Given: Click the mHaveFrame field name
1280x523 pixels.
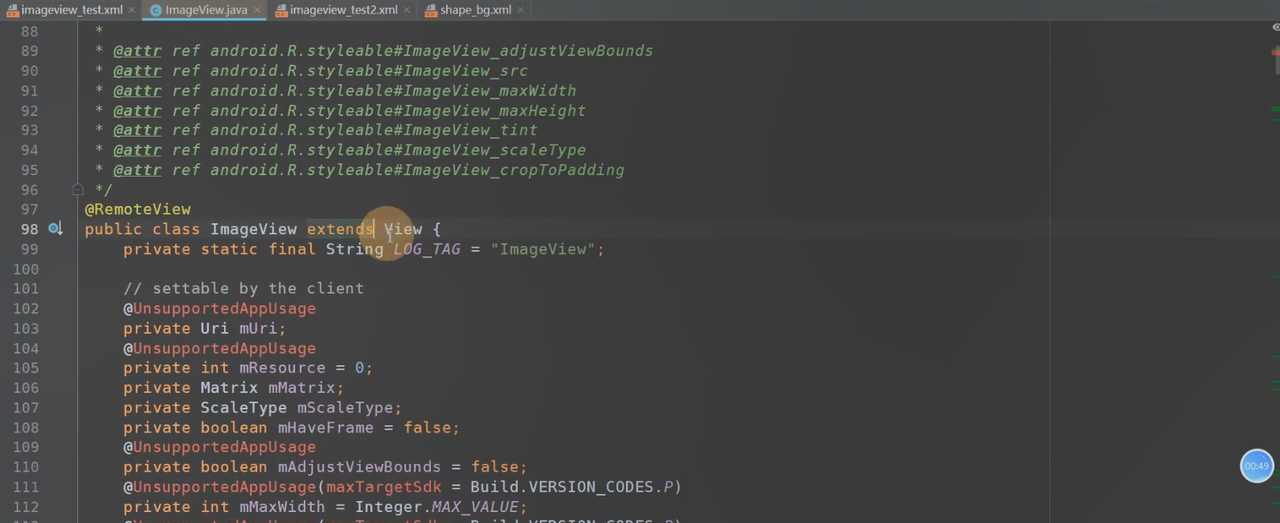Looking at the screenshot, I should coord(326,427).
